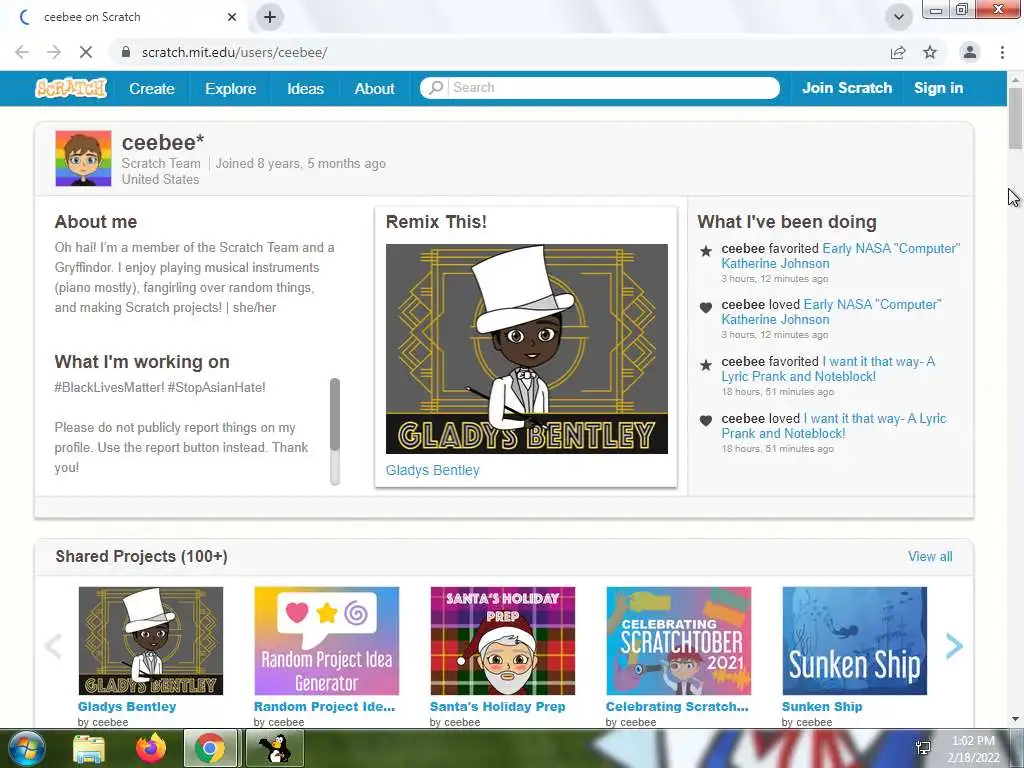Open favorited Early NASA Computer Katherine Johnson link
This screenshot has height=768, width=1024.
(840, 256)
